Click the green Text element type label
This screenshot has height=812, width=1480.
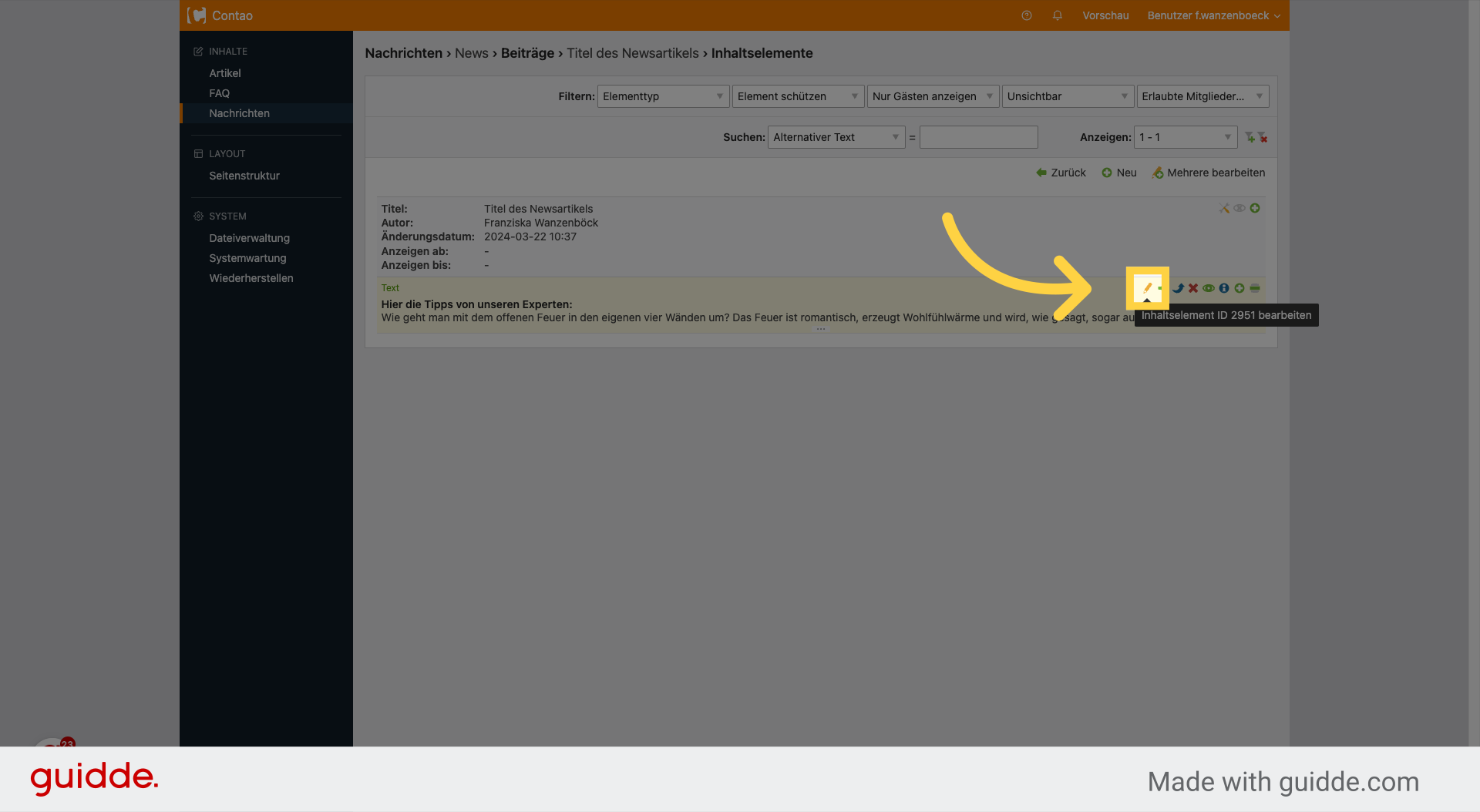click(x=390, y=288)
